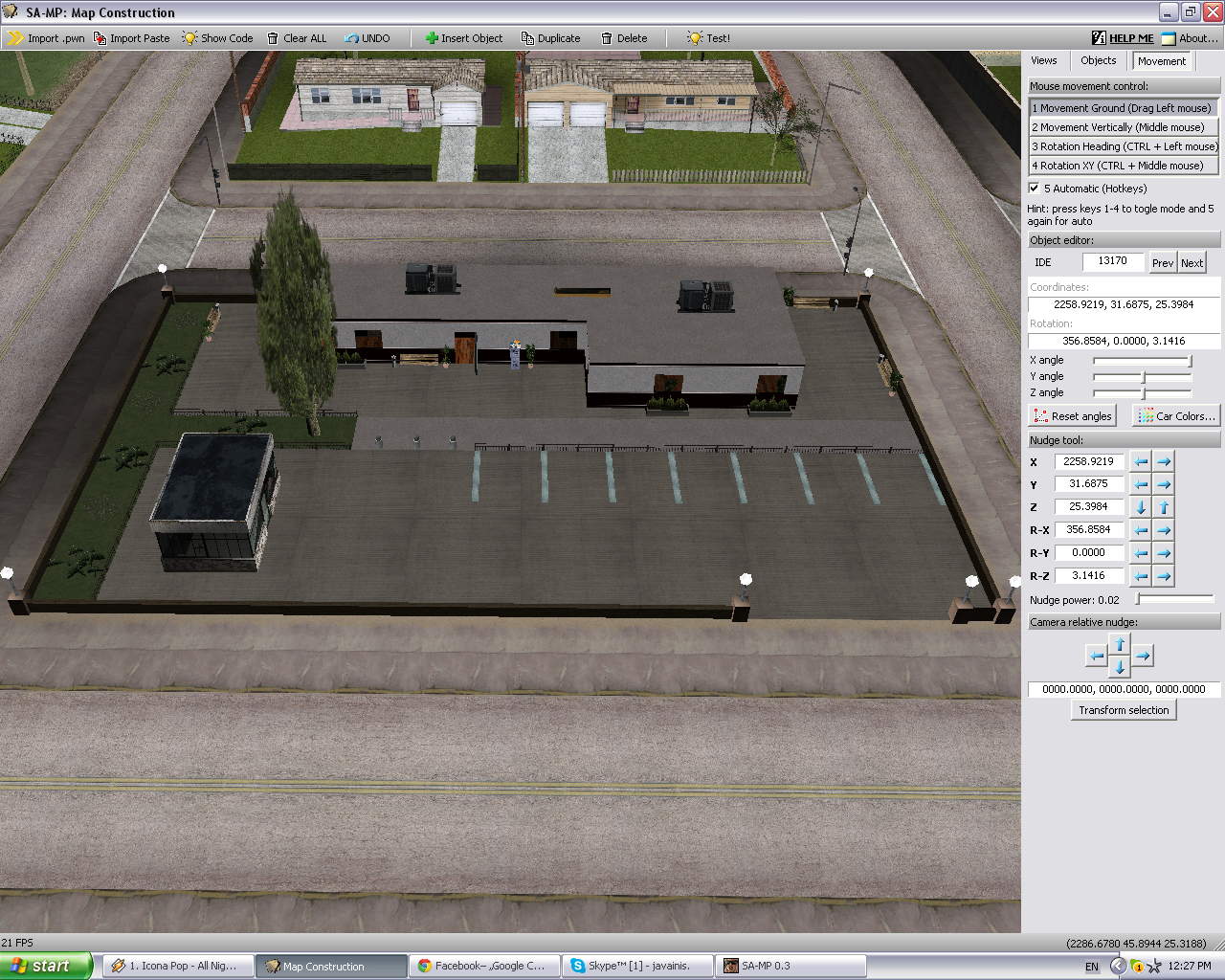This screenshot has width=1225, height=980.
Task: Undo the last action with UNDO
Action: click(367, 38)
